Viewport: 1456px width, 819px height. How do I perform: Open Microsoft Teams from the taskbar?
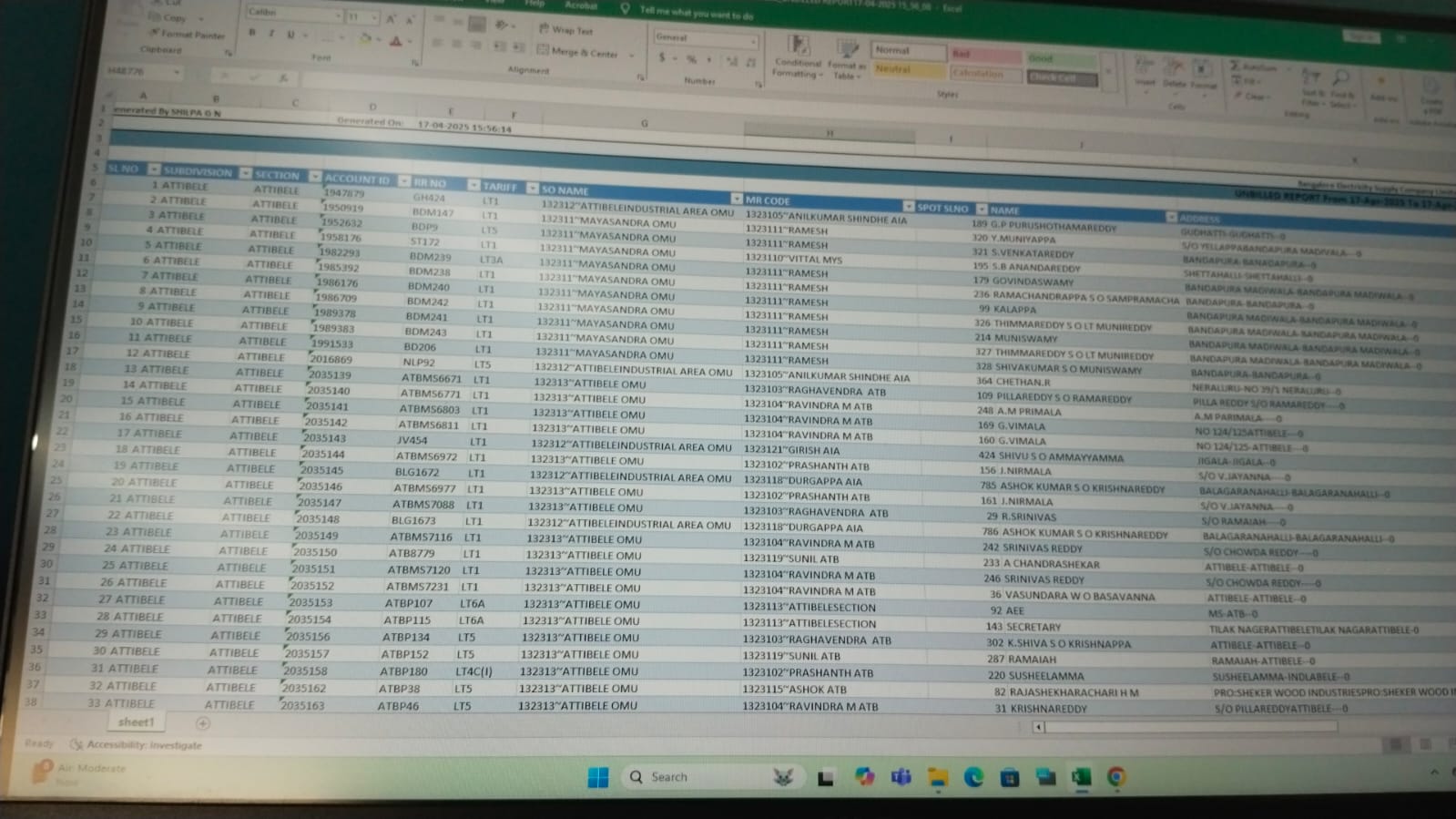coord(901,777)
